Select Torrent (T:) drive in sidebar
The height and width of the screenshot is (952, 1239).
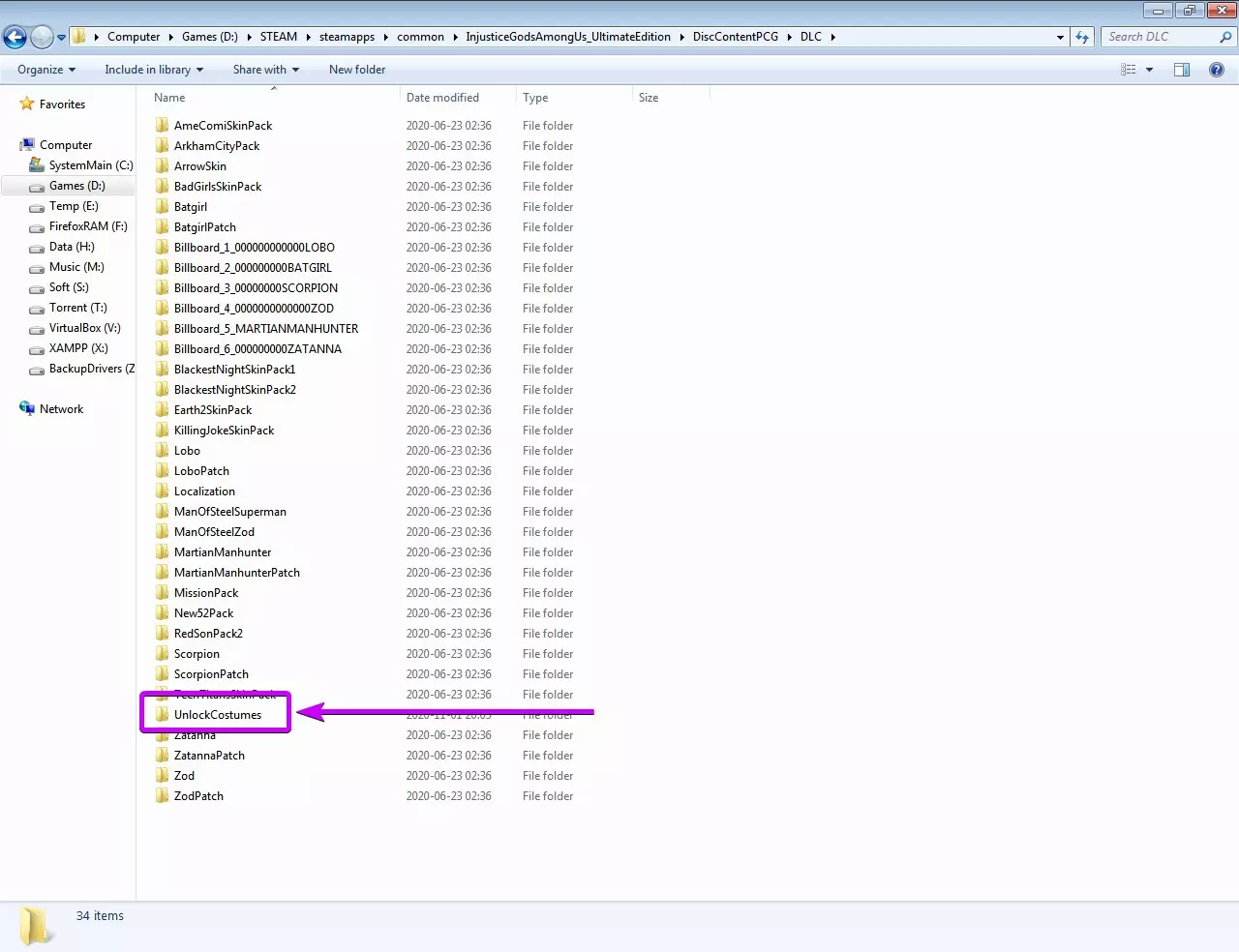[78, 308]
